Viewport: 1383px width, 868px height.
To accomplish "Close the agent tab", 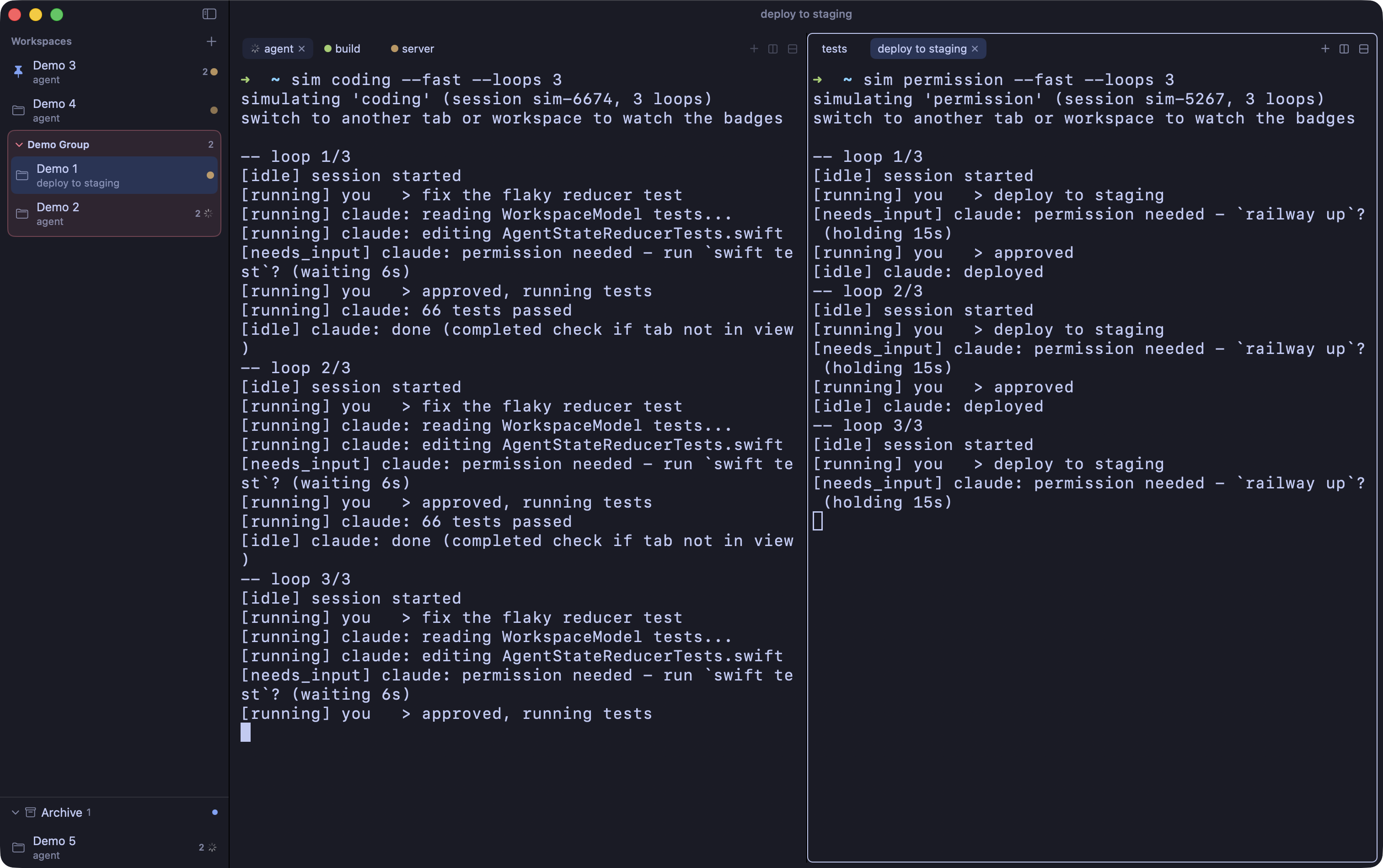I will tap(301, 49).
